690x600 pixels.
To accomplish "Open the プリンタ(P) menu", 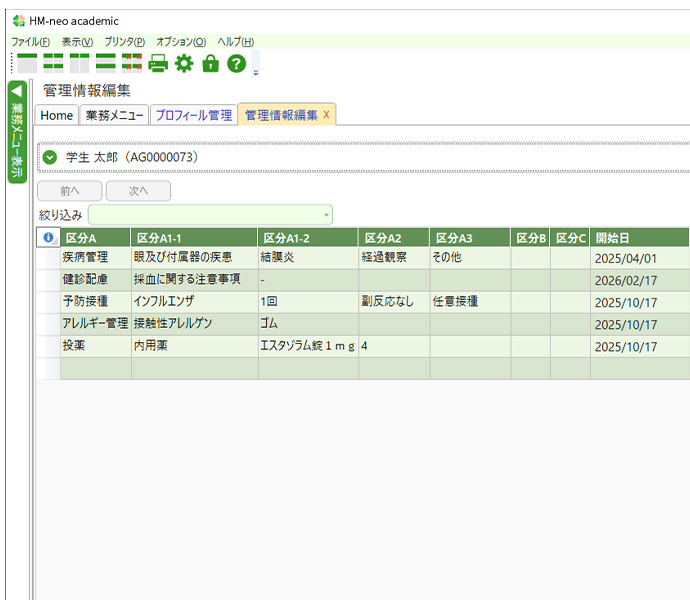I will pyautogui.click(x=125, y=42).
